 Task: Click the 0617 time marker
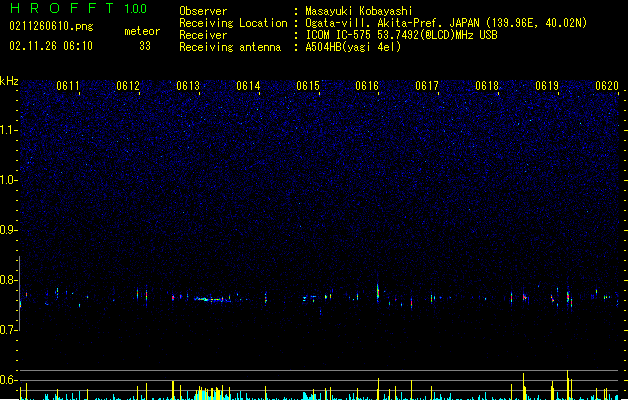[427, 86]
